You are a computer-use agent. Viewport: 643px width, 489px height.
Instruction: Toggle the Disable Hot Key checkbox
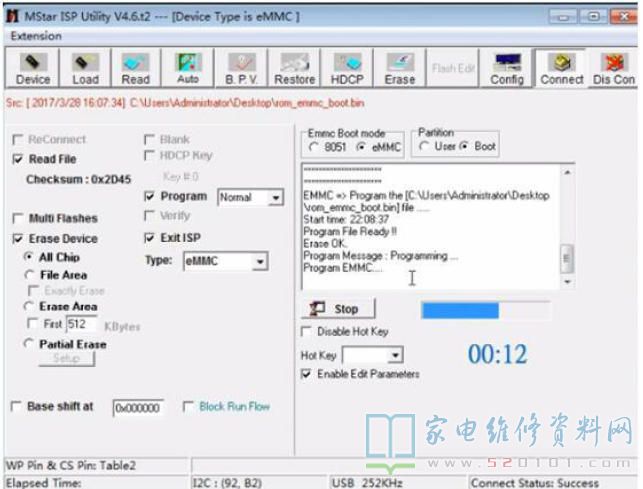[306, 331]
